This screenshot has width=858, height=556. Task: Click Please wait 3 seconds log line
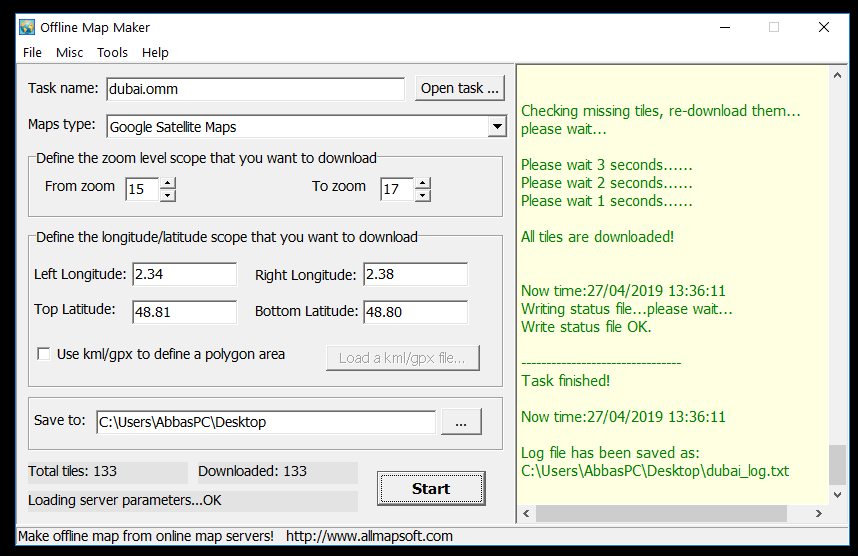606,165
